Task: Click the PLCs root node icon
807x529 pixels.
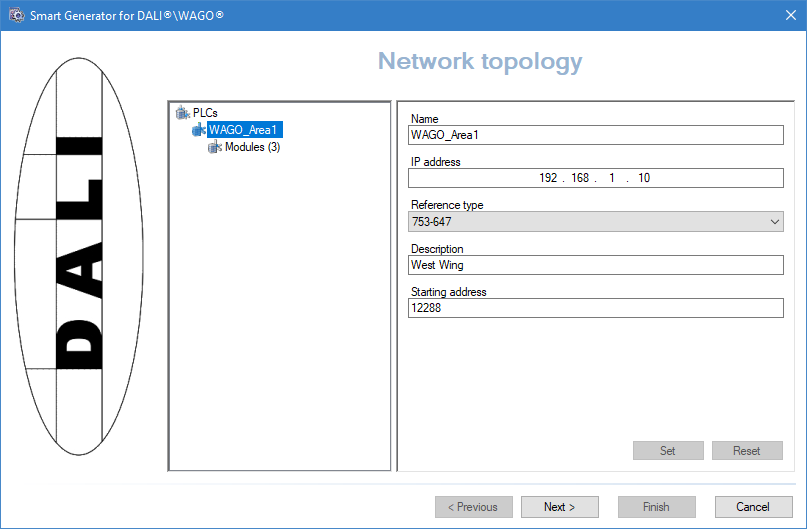Action: 182,113
